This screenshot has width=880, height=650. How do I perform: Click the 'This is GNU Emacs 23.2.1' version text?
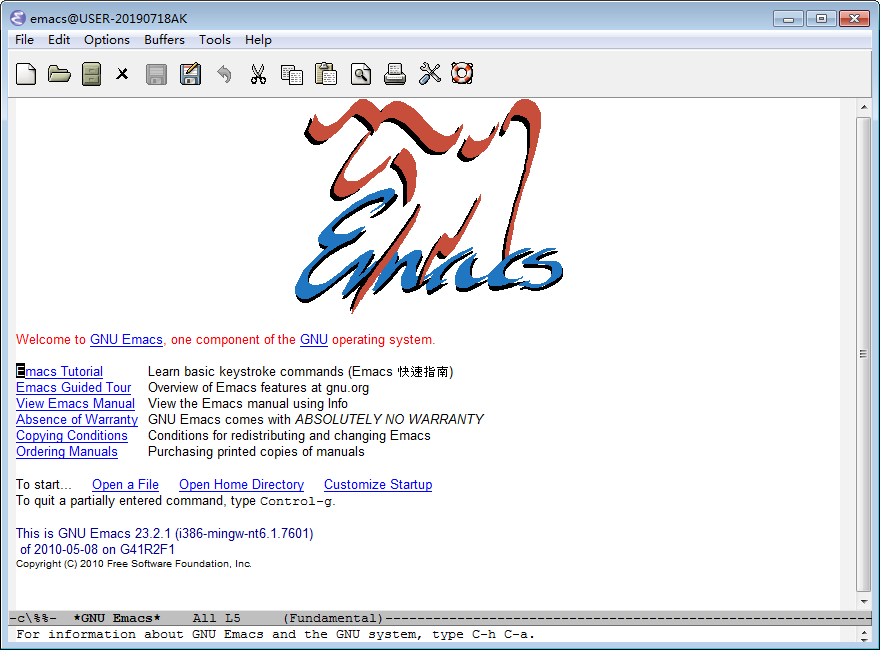point(164,533)
